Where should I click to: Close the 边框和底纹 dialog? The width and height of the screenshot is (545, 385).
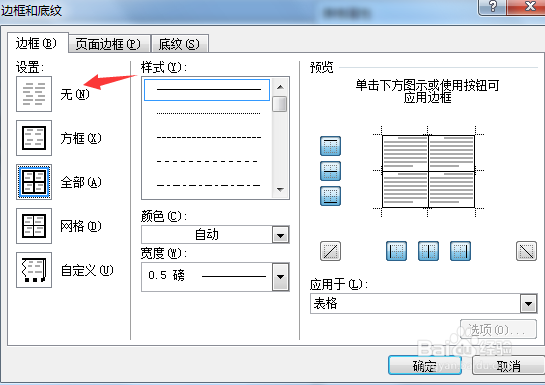[x=529, y=7]
